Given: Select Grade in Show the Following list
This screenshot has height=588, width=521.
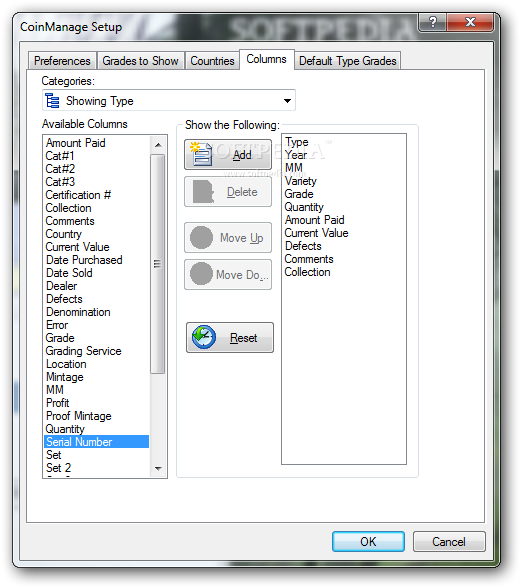Looking at the screenshot, I should [x=344, y=194].
